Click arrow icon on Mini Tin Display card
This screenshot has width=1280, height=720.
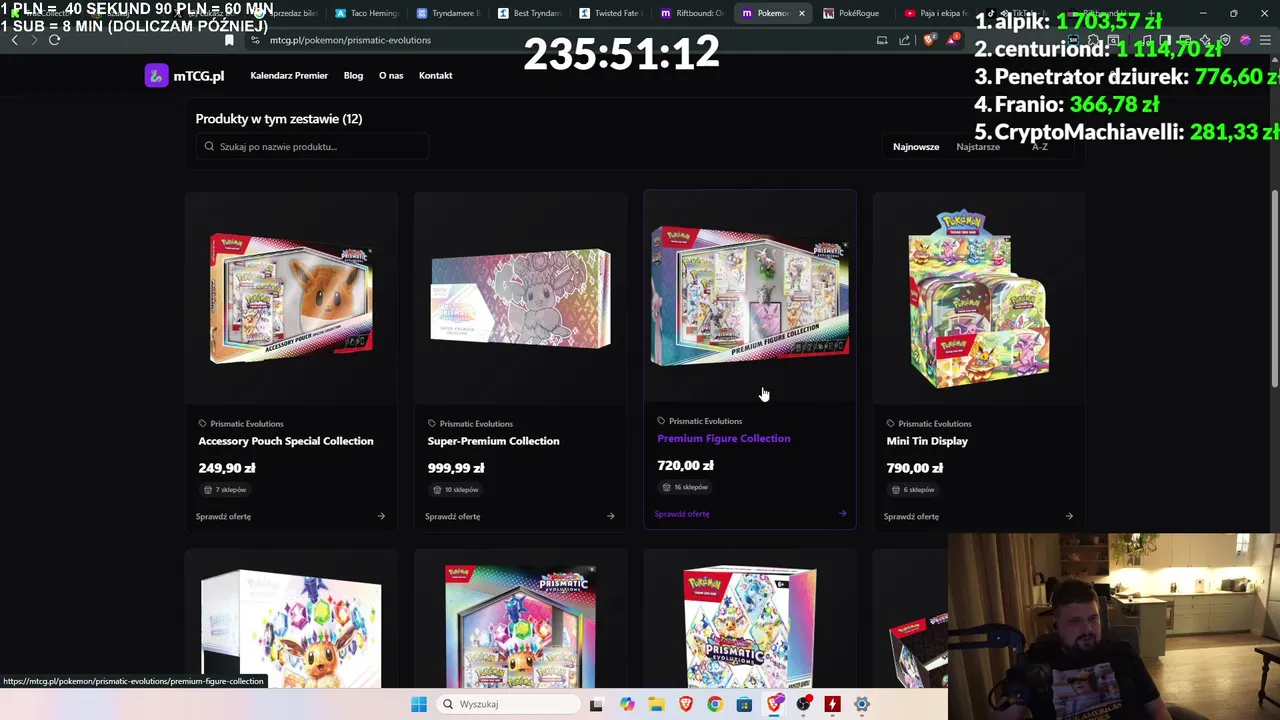pyautogui.click(x=1069, y=517)
